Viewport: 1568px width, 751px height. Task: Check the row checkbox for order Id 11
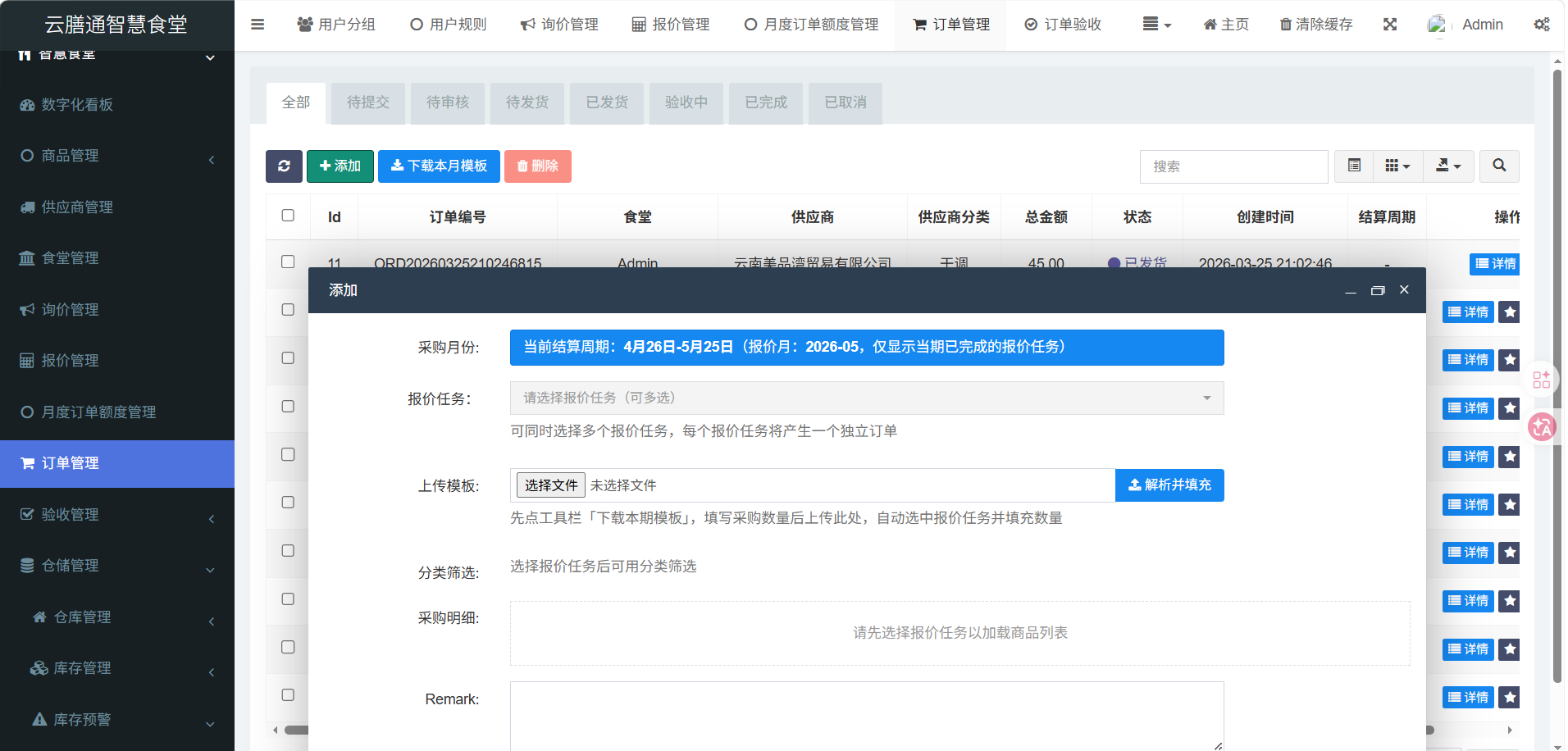click(288, 262)
